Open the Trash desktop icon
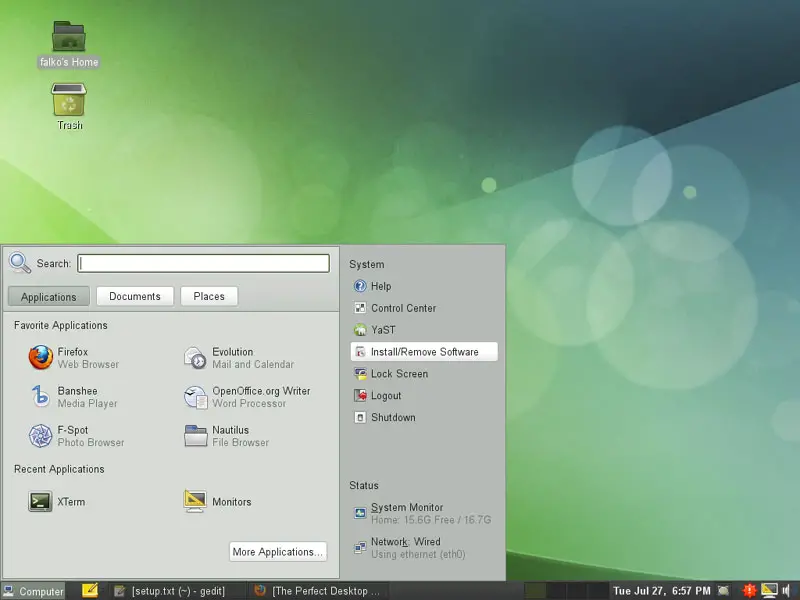This screenshot has width=800, height=600. (69, 100)
